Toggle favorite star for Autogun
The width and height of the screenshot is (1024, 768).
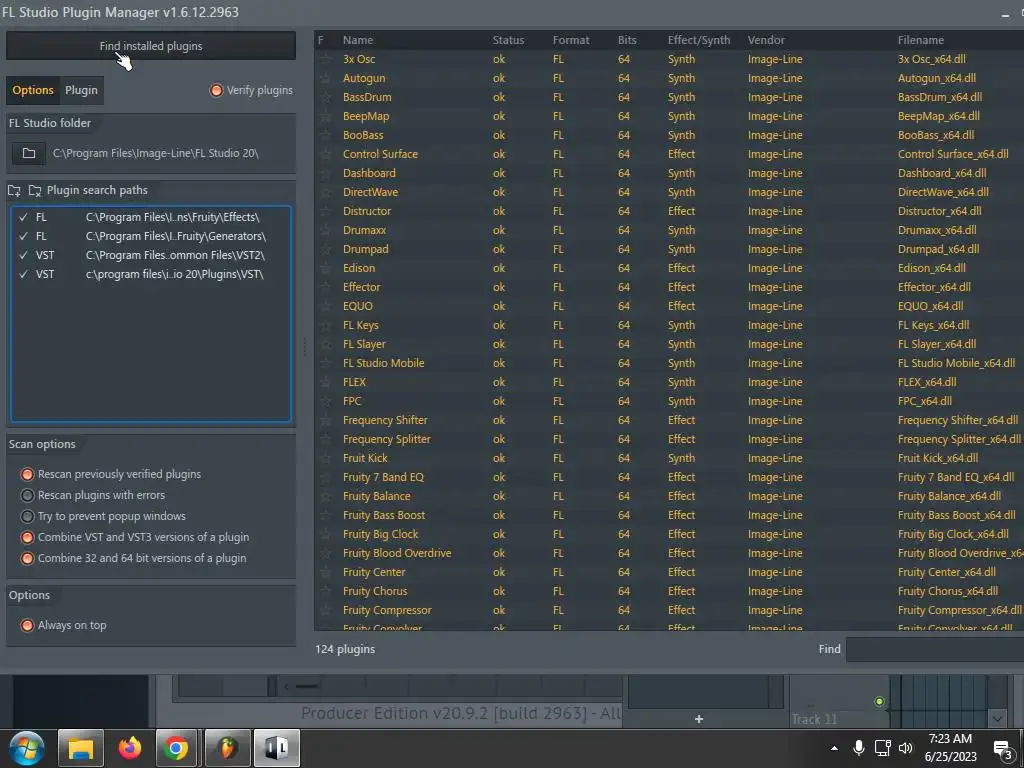point(325,78)
